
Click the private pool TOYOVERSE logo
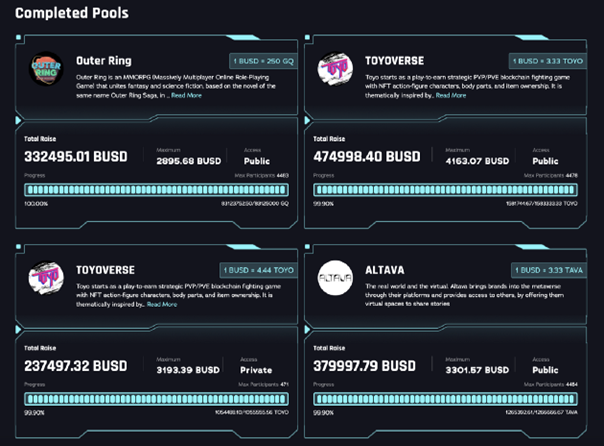[46, 278]
